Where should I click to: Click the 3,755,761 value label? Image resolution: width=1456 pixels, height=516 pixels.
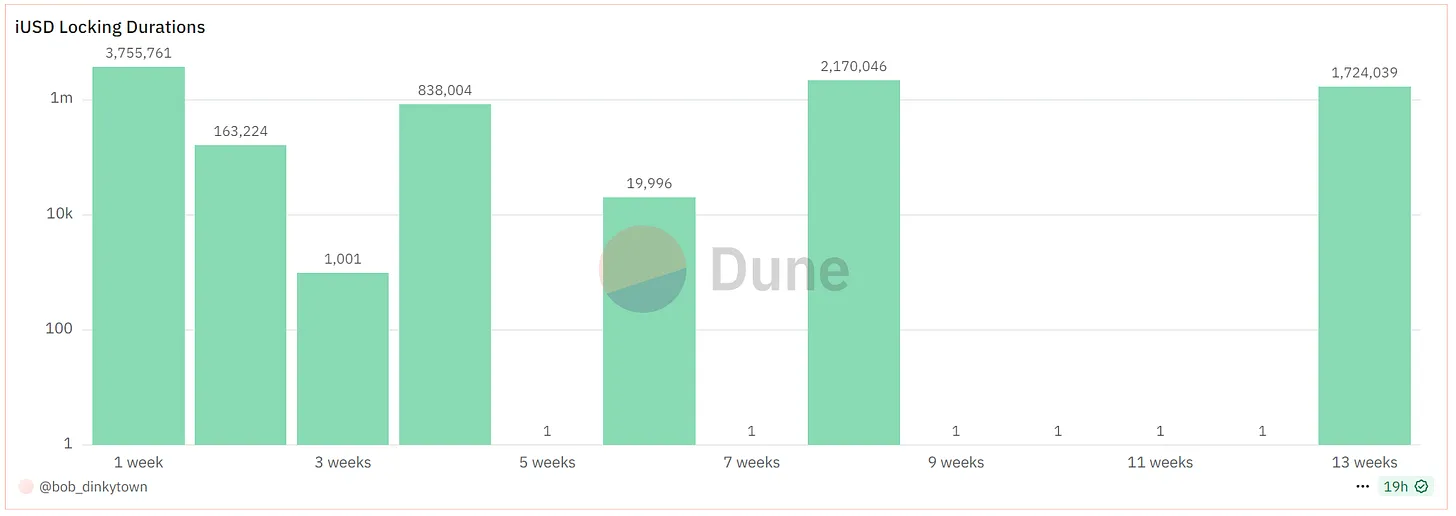coord(139,54)
